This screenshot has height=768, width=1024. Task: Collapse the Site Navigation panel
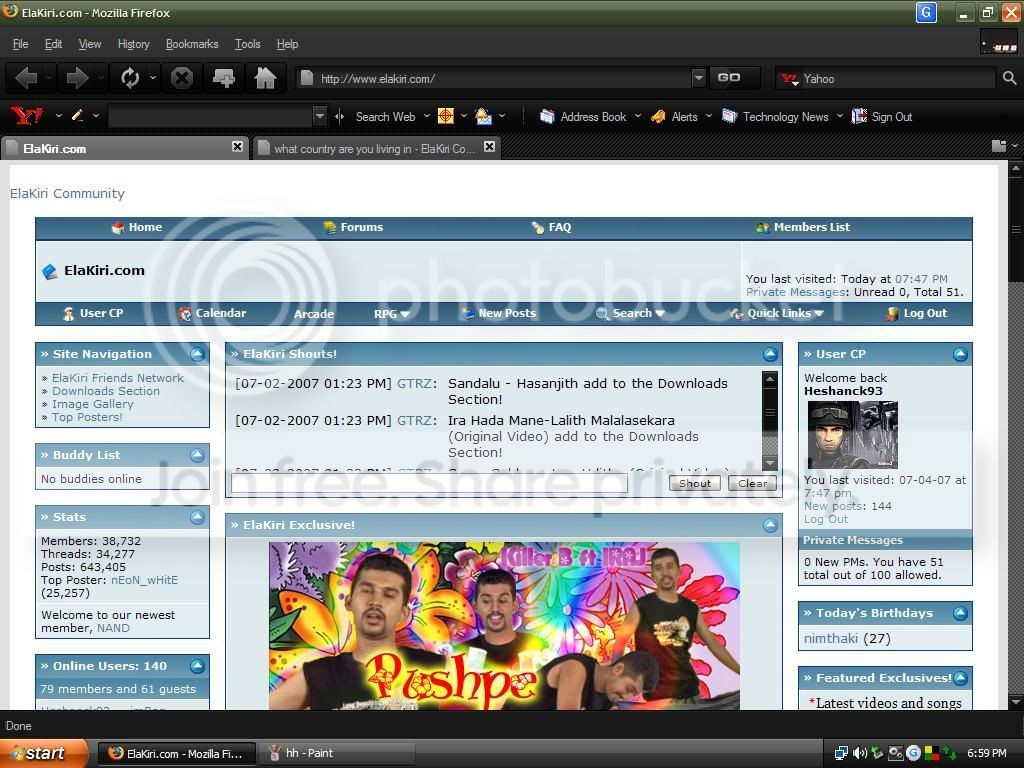[197, 355]
